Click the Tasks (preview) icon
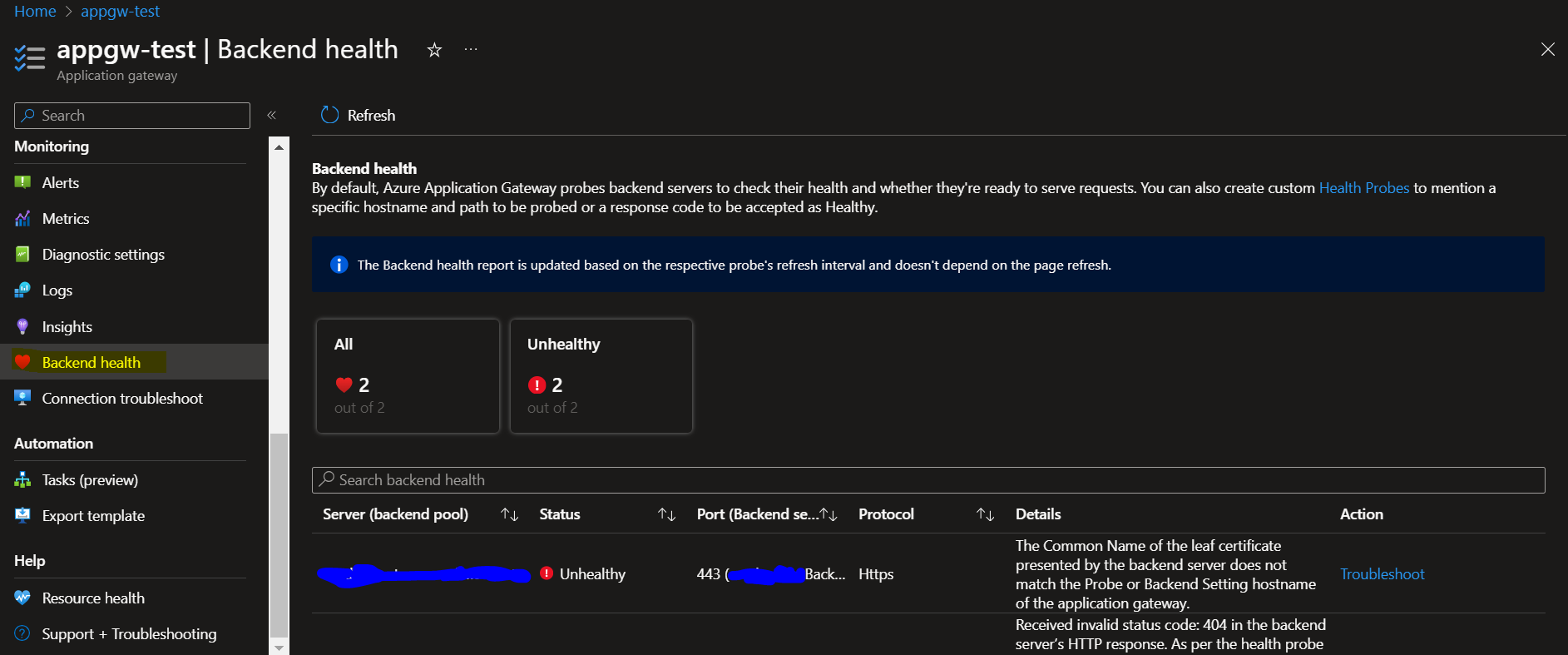The width and height of the screenshot is (1568, 655). click(x=22, y=480)
